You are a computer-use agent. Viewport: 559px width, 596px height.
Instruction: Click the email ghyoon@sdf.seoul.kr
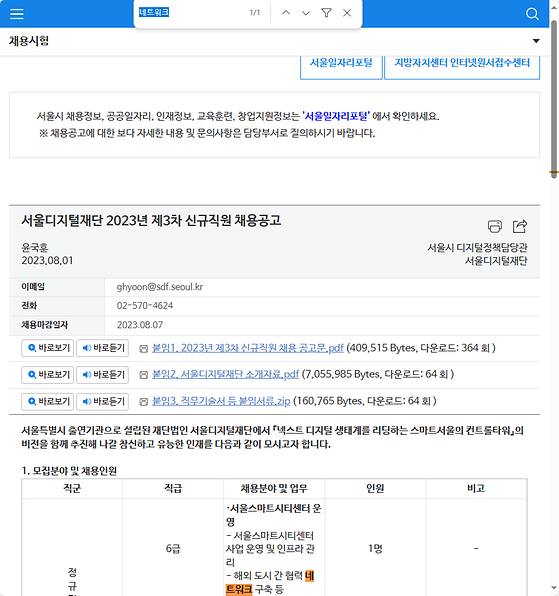tap(160, 287)
